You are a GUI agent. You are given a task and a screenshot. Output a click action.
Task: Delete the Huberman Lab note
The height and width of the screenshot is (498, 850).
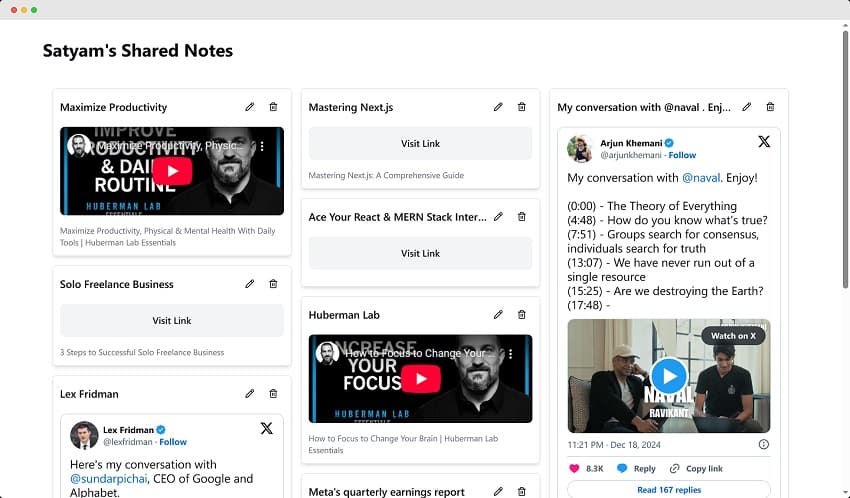[x=521, y=315]
